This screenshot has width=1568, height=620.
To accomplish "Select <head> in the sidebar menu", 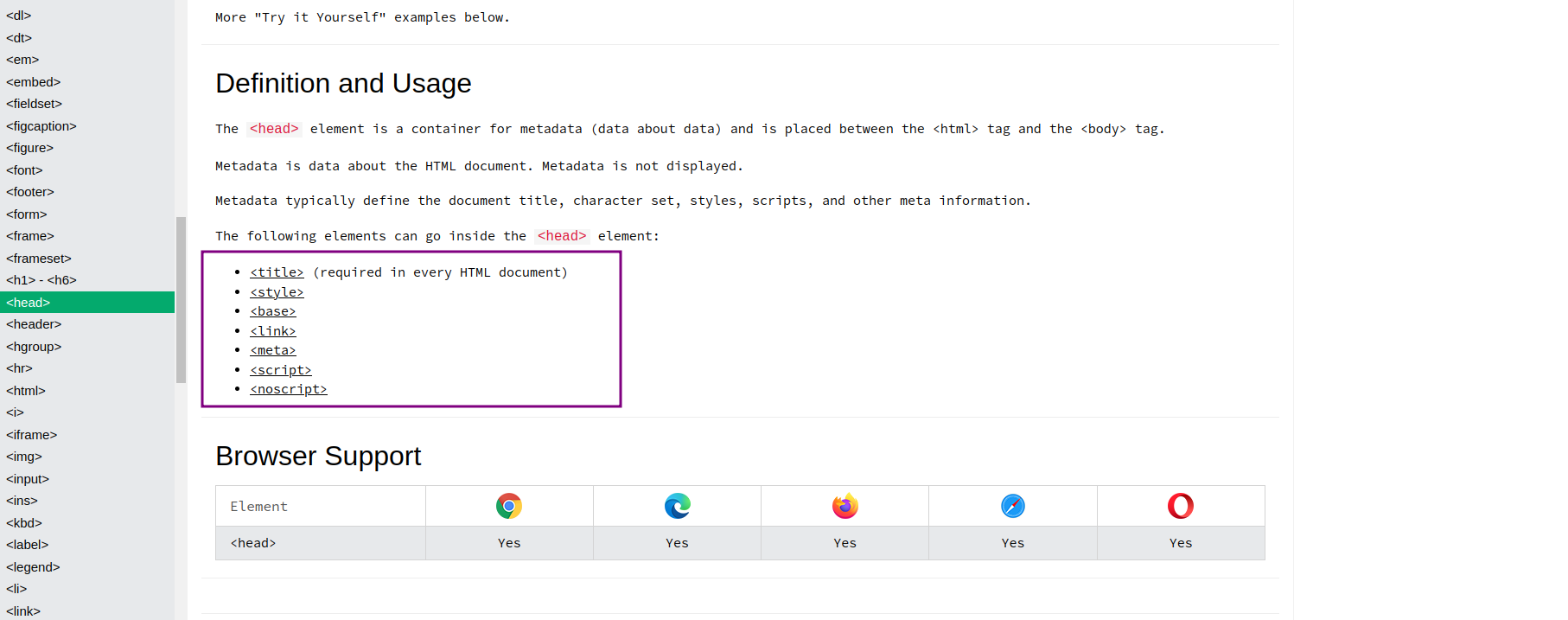I will tap(29, 303).
